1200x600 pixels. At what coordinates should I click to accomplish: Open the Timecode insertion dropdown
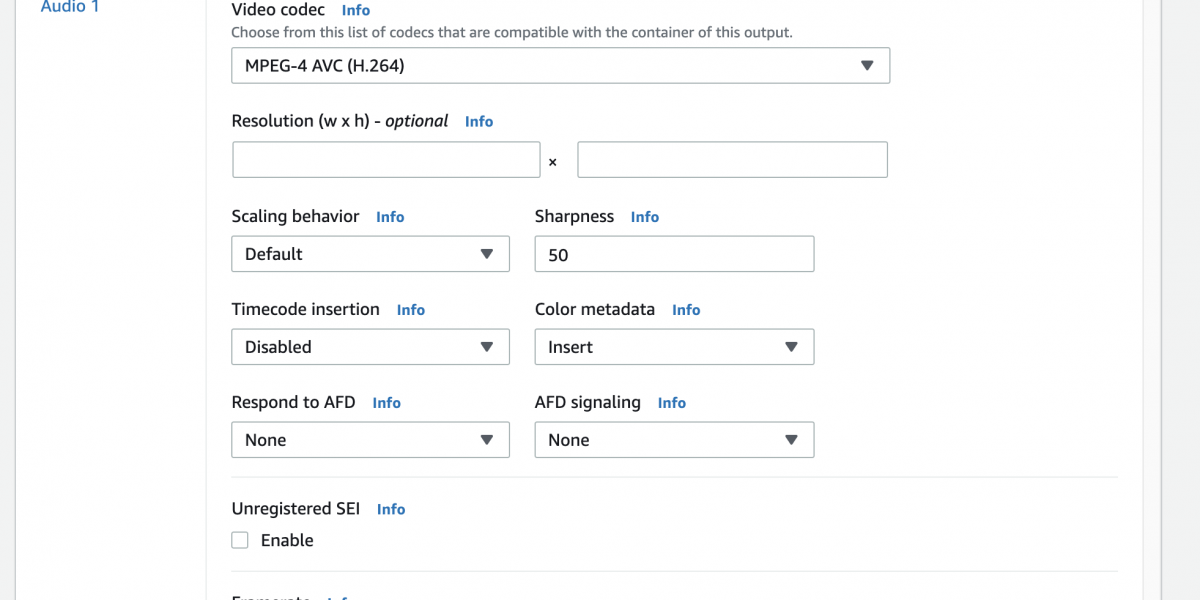[370, 347]
